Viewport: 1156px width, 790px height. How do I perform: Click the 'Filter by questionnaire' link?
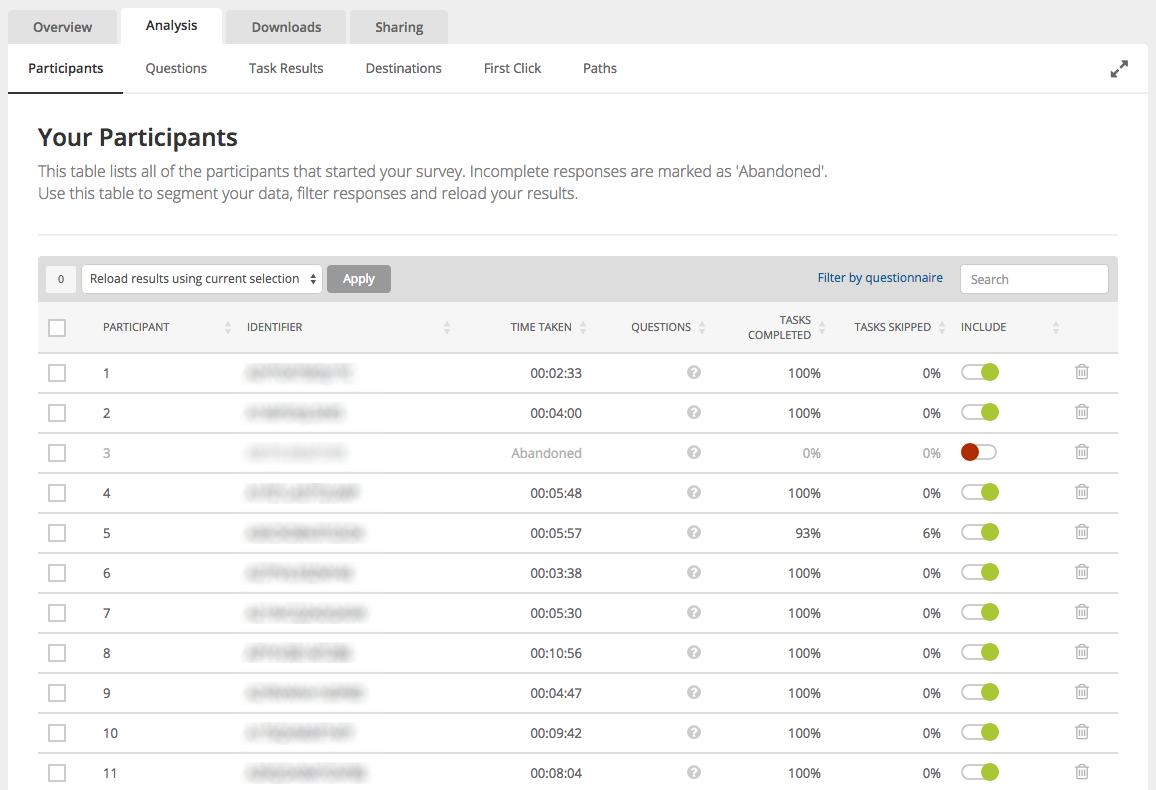[880, 277]
